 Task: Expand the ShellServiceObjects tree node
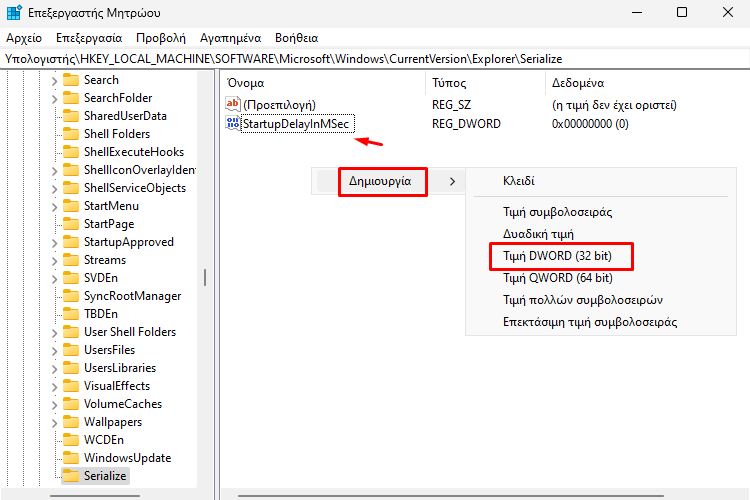(54, 189)
